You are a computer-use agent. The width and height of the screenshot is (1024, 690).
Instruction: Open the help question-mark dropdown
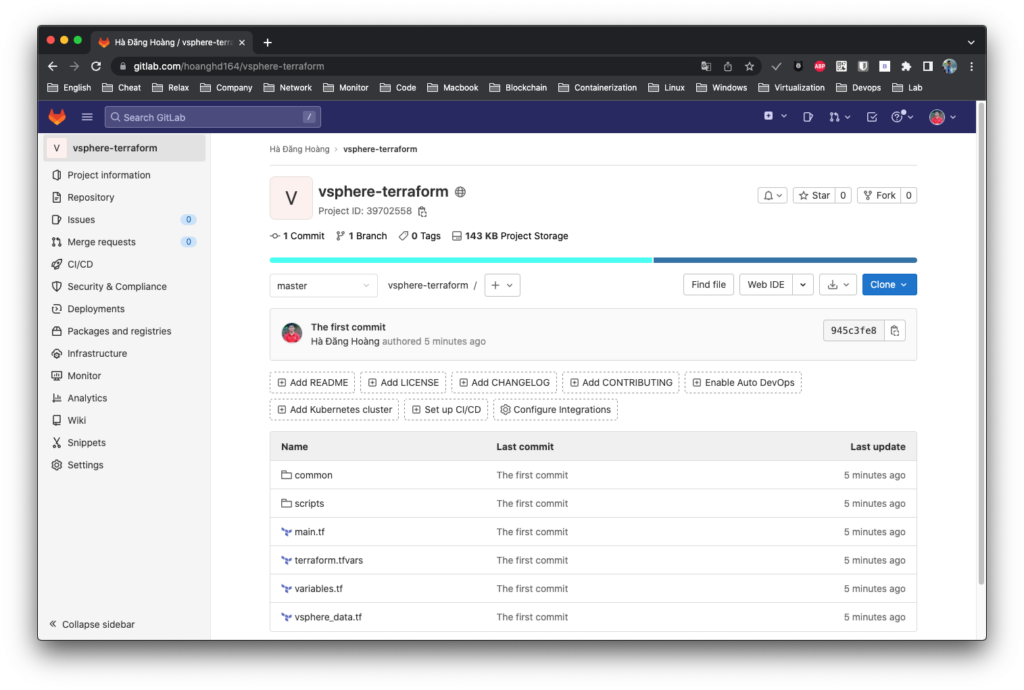click(x=902, y=117)
